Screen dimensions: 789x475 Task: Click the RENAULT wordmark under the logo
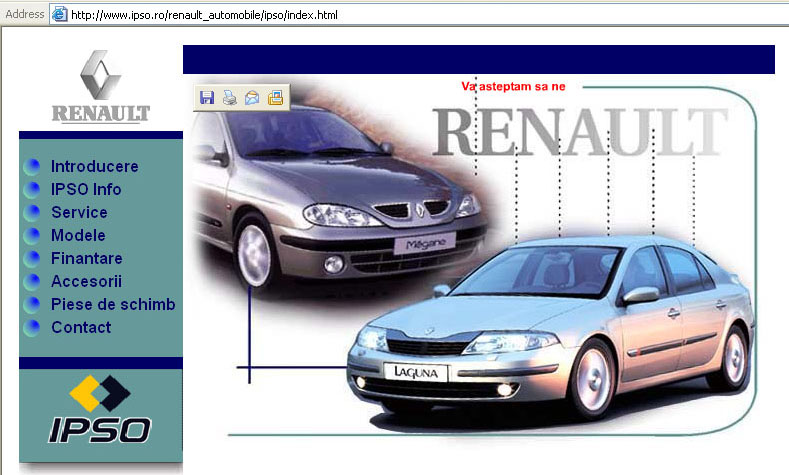[101, 114]
